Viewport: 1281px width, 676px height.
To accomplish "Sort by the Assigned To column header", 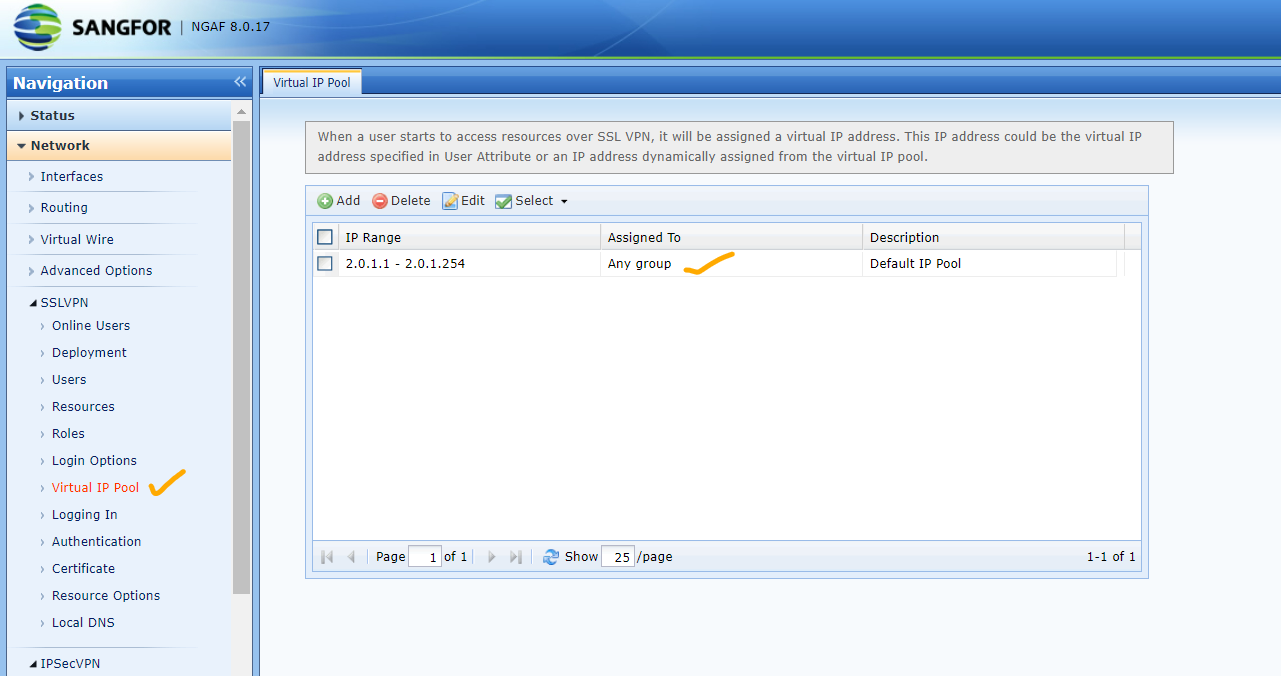I will 731,237.
